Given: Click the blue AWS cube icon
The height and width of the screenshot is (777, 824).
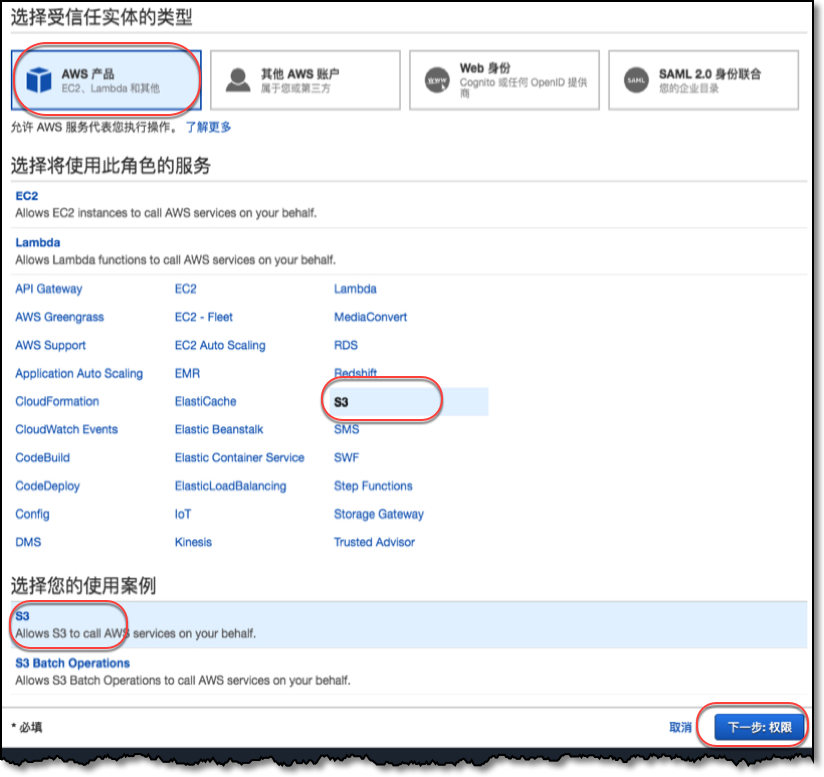Looking at the screenshot, I should pos(39,80).
